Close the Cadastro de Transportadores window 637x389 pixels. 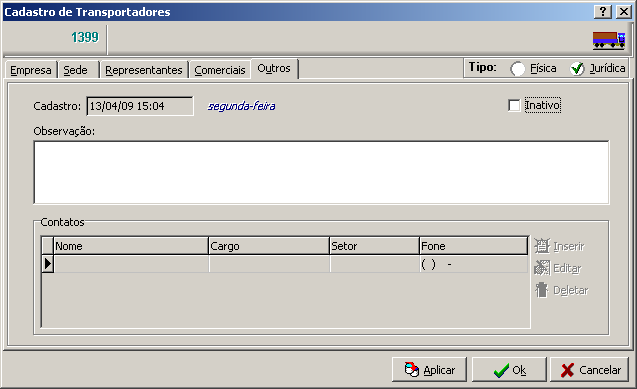624,11
